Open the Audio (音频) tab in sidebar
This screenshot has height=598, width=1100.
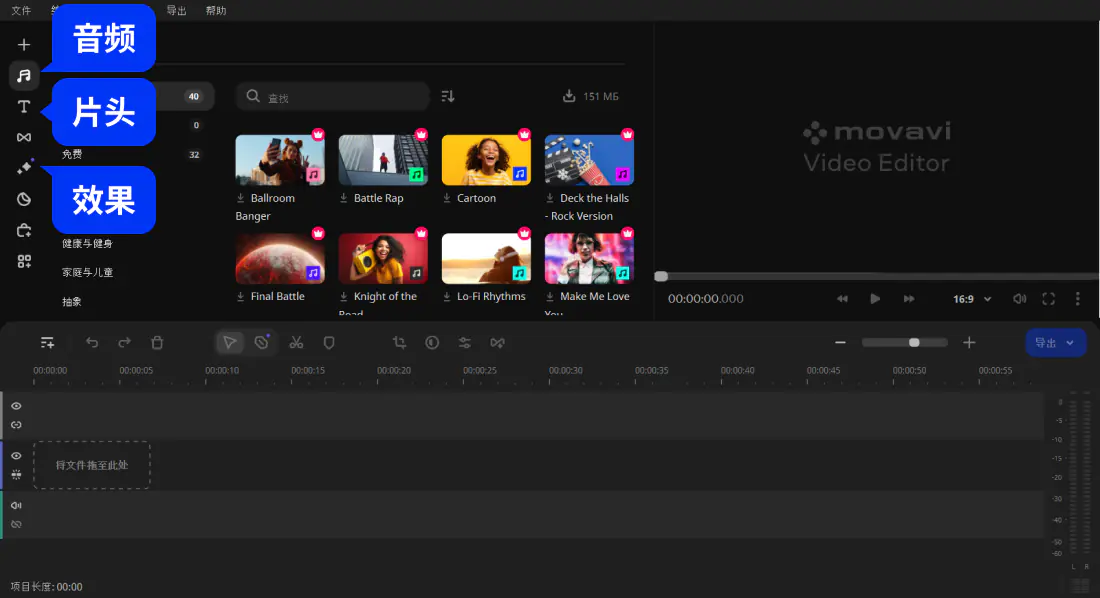click(24, 75)
